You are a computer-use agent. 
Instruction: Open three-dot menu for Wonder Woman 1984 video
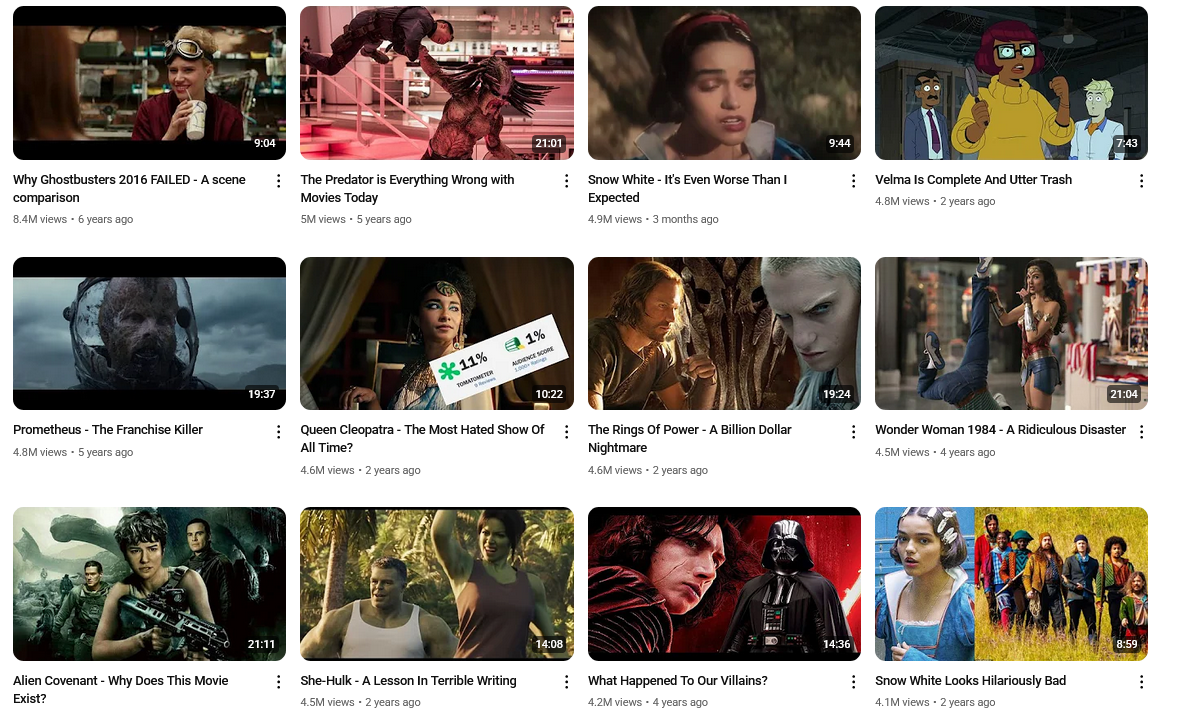pos(1141,431)
